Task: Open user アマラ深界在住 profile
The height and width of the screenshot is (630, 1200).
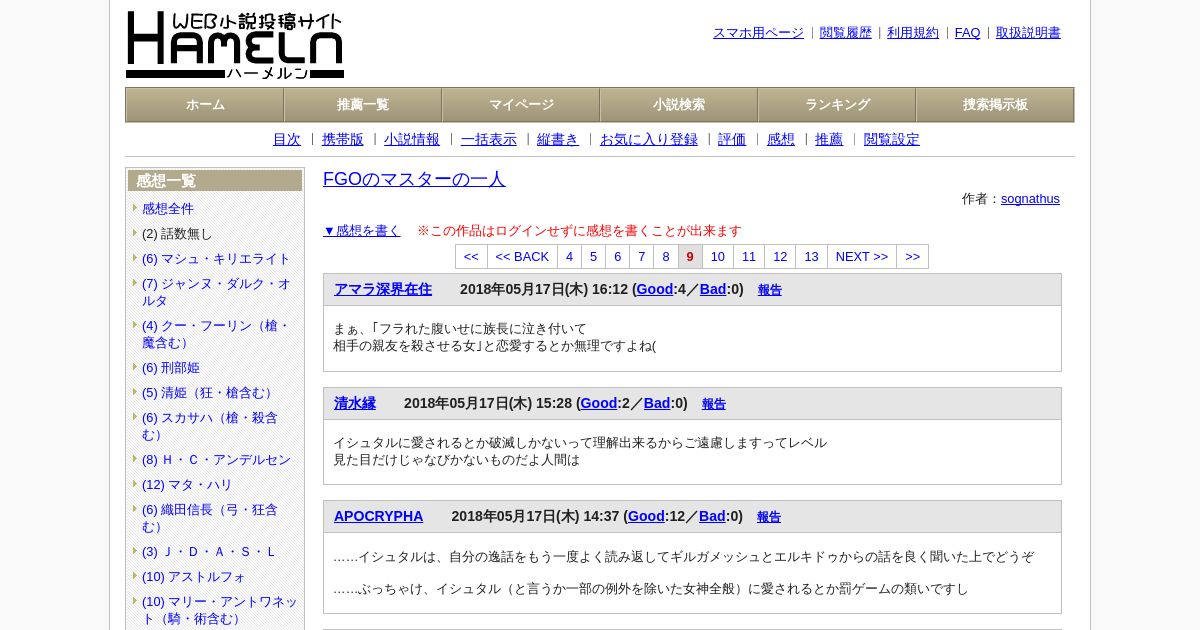Action: [x=383, y=289]
